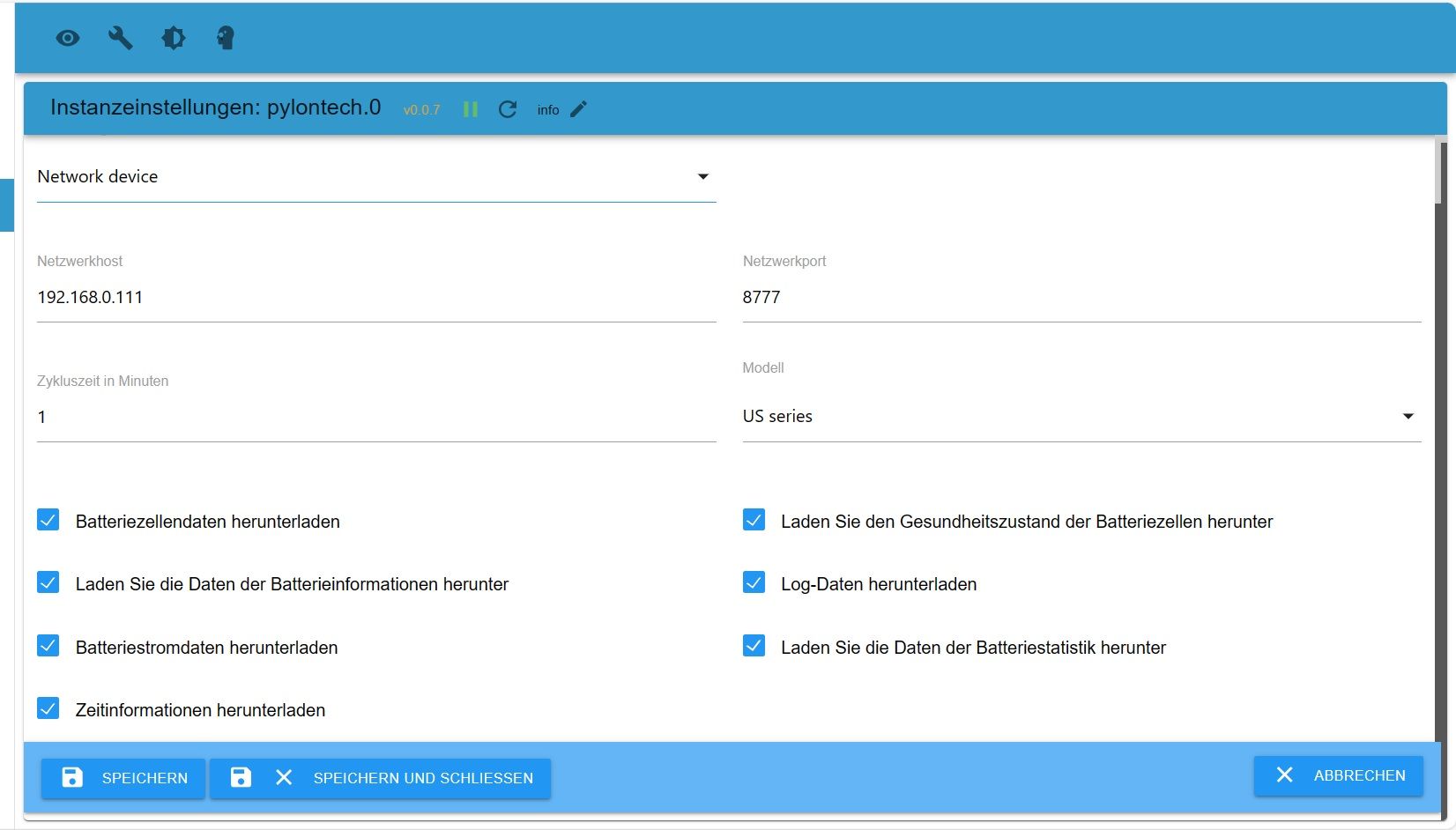This screenshot has width=1456, height=830.
Task: Click the wrench icon in top toolbar
Action: 121,38
